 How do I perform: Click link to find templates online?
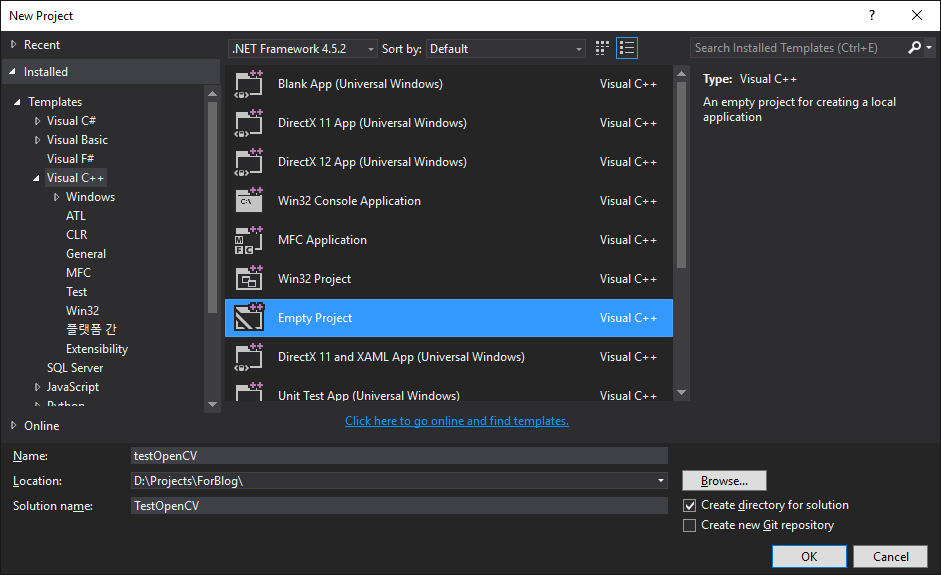pyautogui.click(x=457, y=421)
